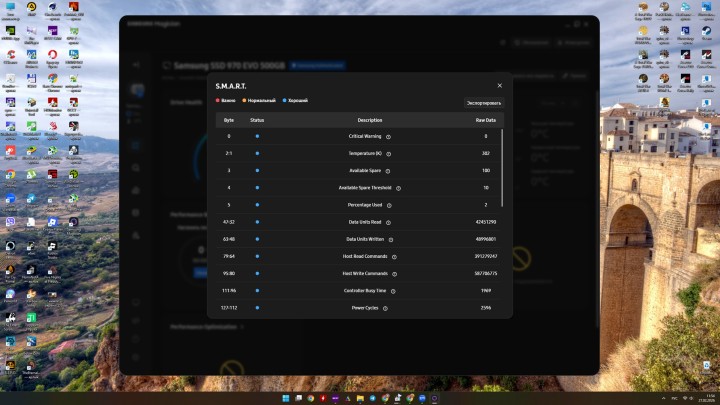Open info icon beside Controller Busy Time
Image resolution: width=720 pixels, height=405 pixels.
tap(393, 291)
